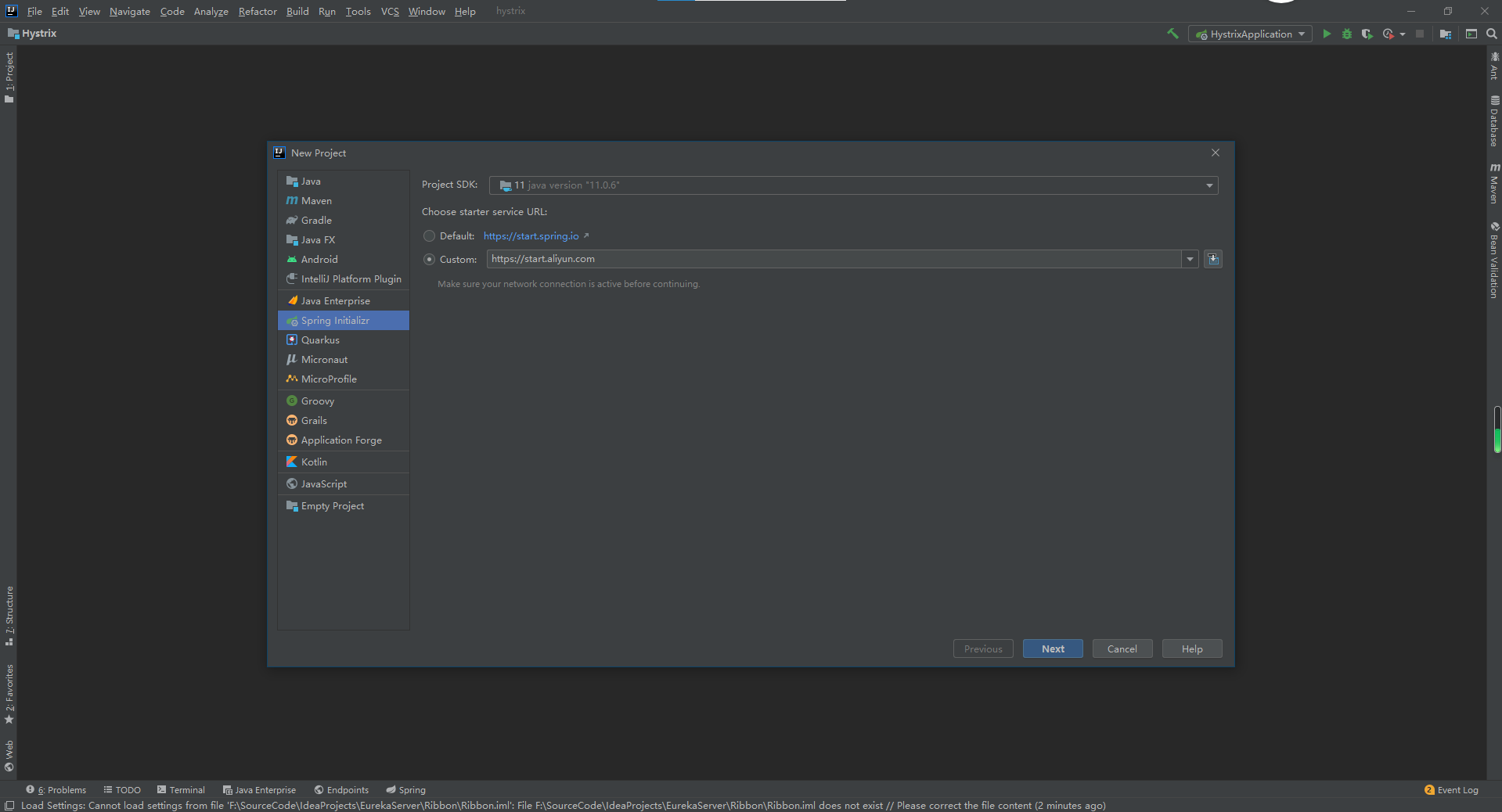
Task: Select Spring Initializr project type
Action: pyautogui.click(x=344, y=320)
